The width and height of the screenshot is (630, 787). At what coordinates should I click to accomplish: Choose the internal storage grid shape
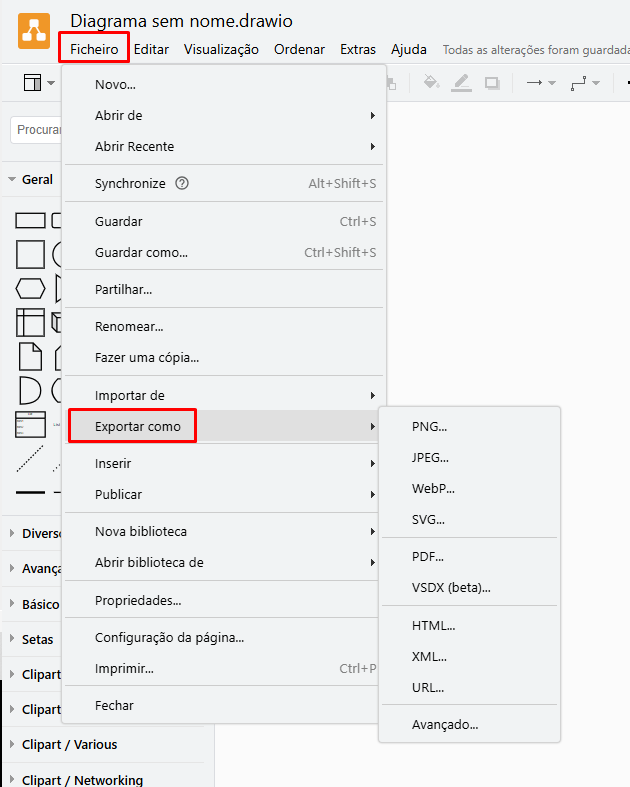point(30,322)
